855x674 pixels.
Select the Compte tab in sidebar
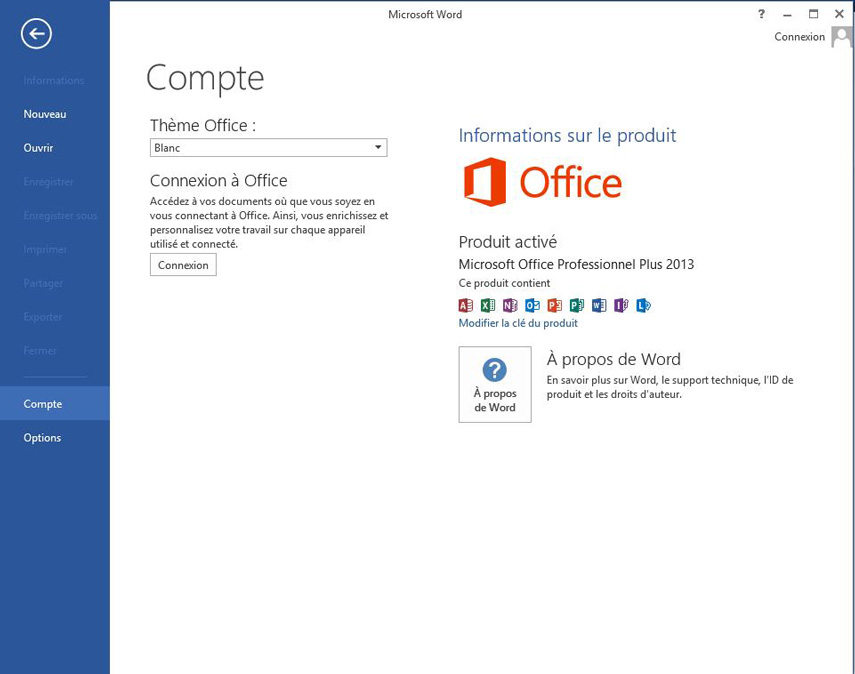pyautogui.click(x=43, y=404)
